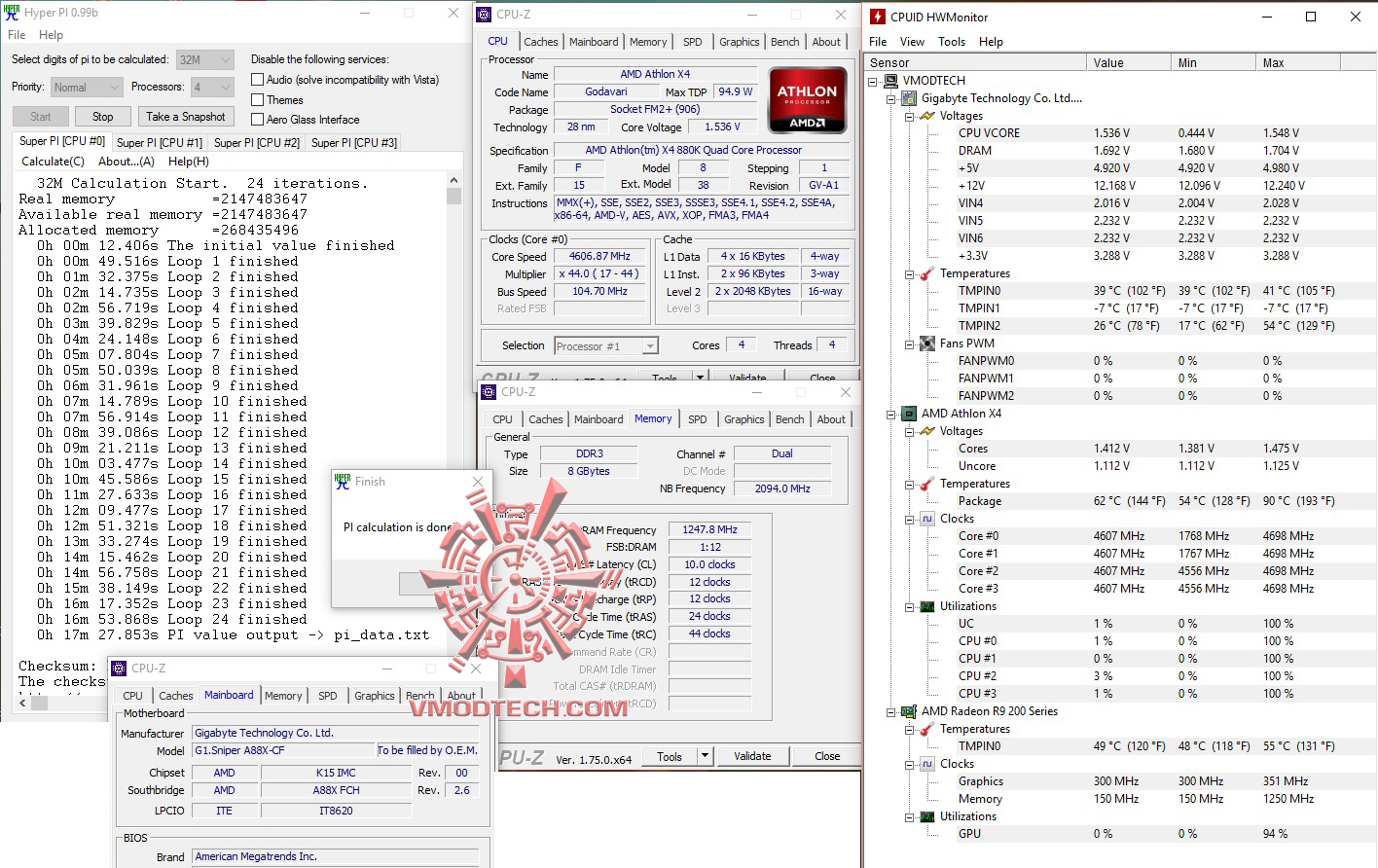This screenshot has height=868, width=1378.
Task: Click the Temperatures icon under AMD Athlon X4
Action: [x=927, y=484]
